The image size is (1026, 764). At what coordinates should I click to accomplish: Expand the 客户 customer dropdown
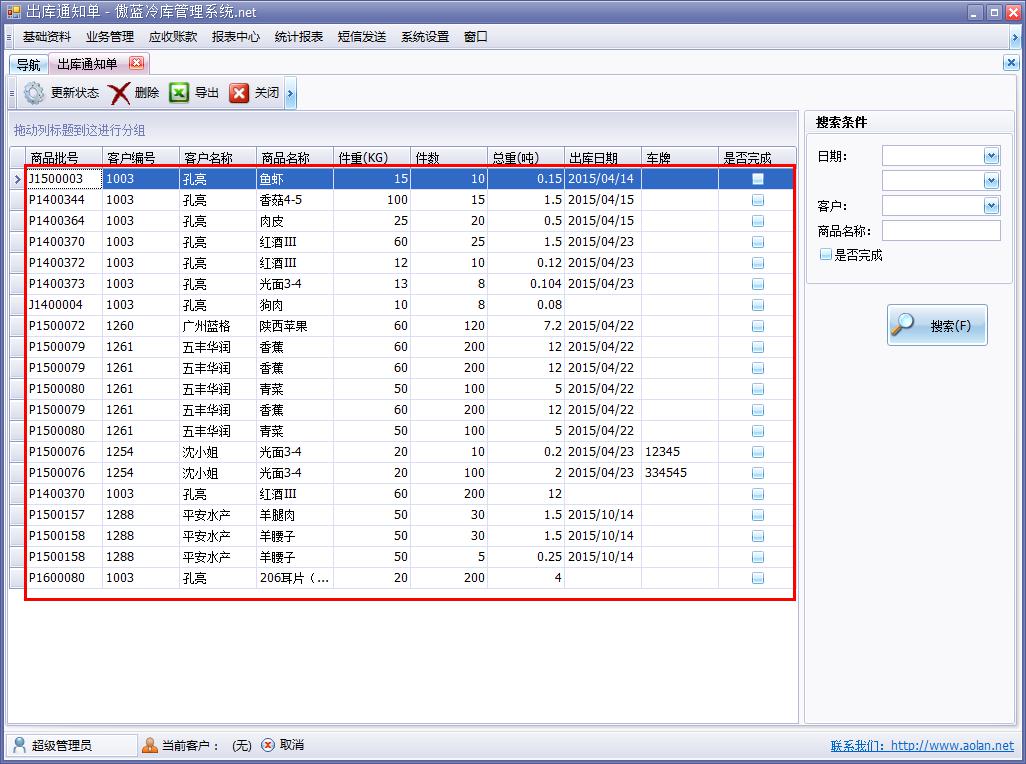(x=991, y=206)
